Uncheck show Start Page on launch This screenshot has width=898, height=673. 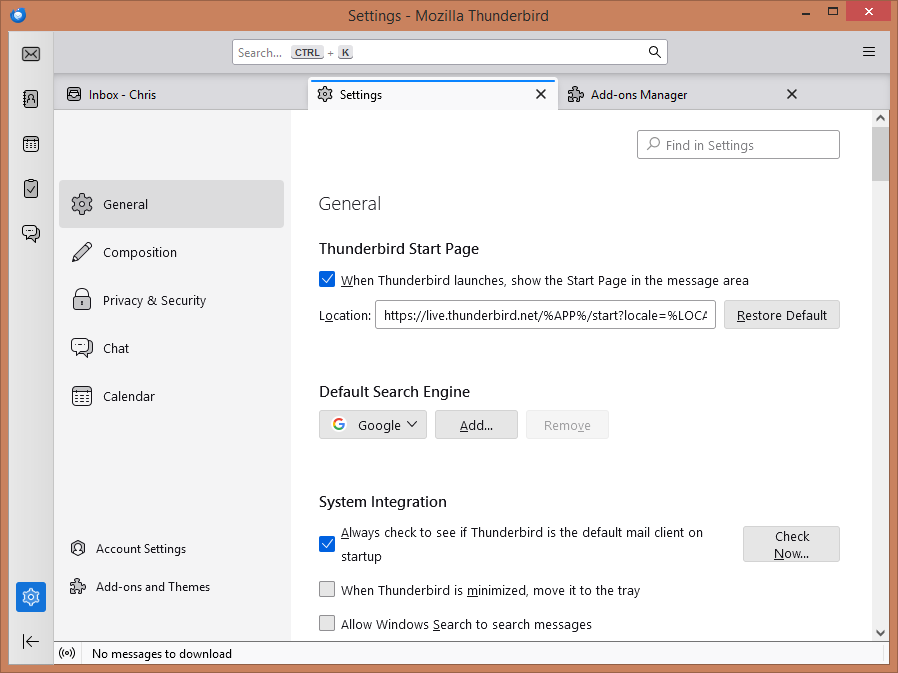pos(327,280)
